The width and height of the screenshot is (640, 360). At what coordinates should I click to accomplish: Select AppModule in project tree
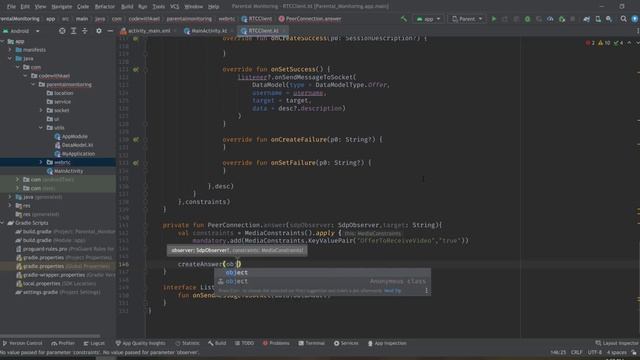pyautogui.click(x=74, y=137)
